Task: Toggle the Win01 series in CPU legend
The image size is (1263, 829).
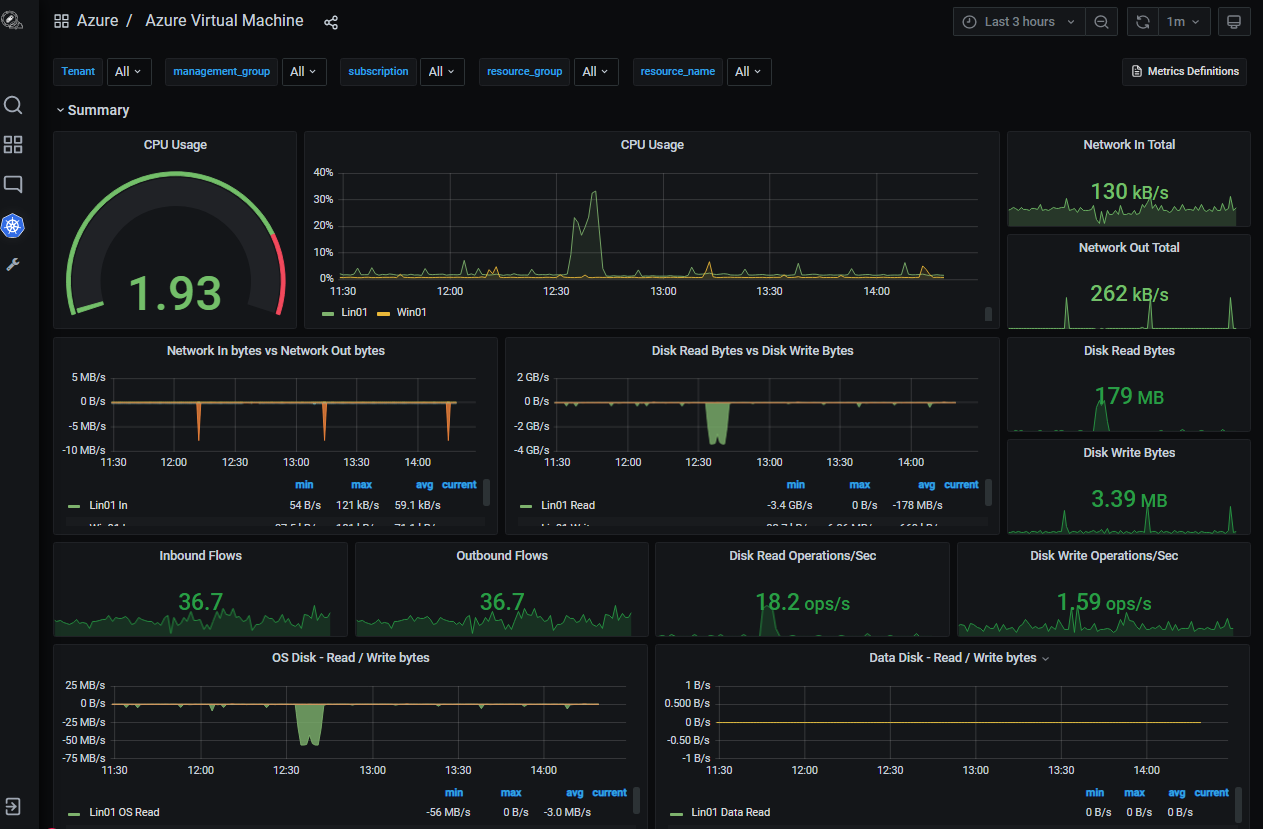Action: pos(412,312)
